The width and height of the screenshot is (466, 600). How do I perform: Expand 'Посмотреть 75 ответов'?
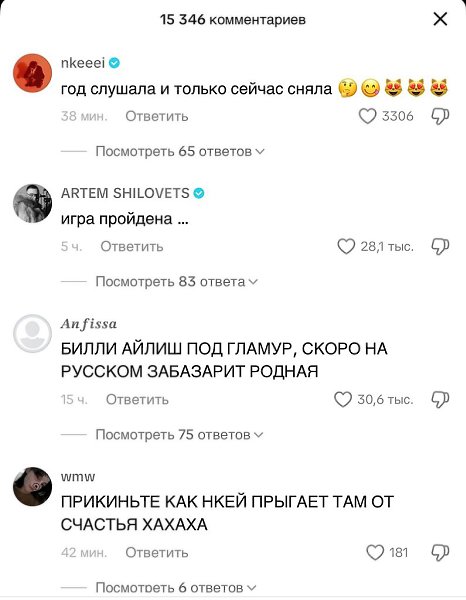click(x=179, y=435)
